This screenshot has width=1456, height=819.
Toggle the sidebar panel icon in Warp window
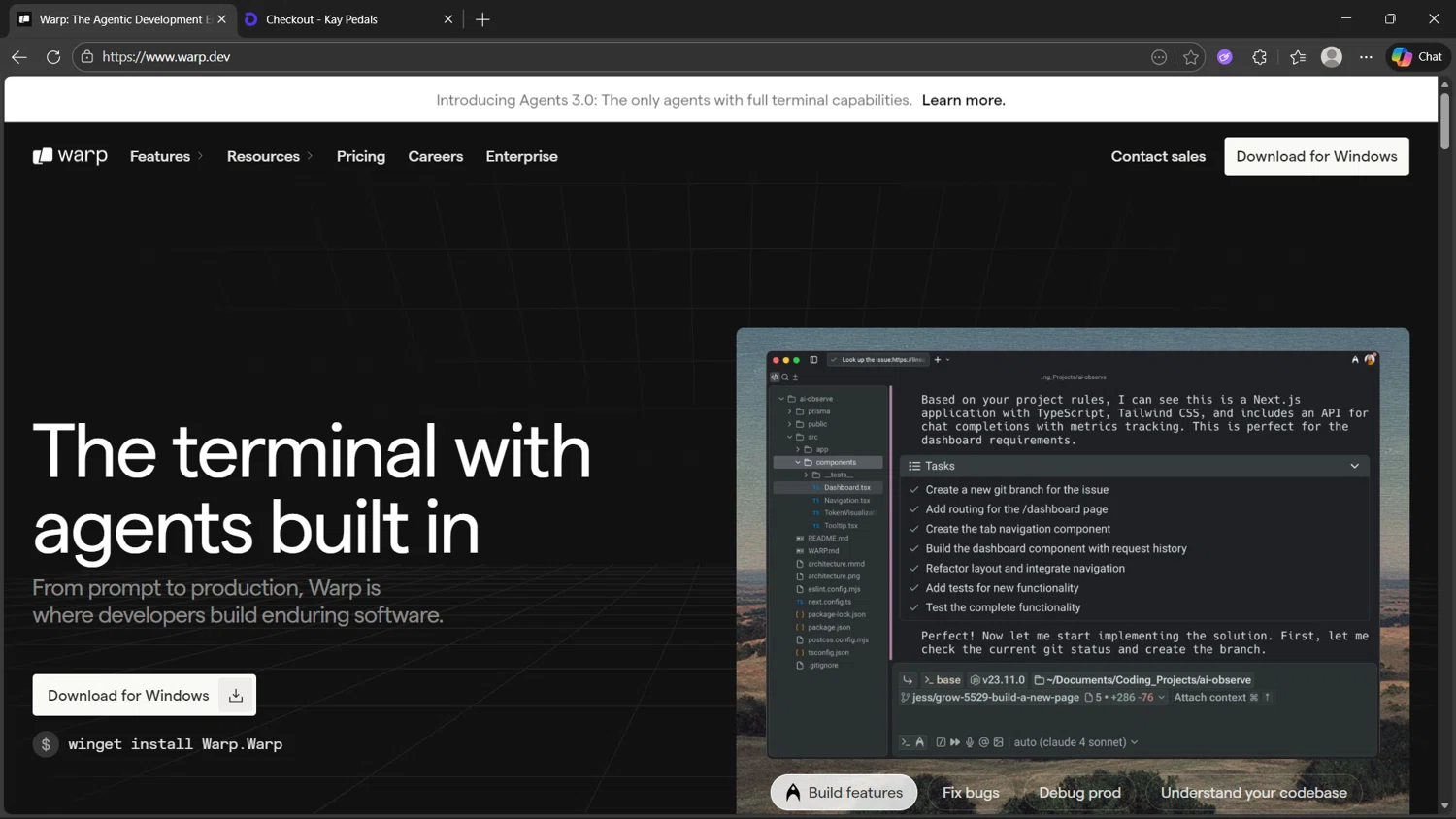[x=813, y=360]
